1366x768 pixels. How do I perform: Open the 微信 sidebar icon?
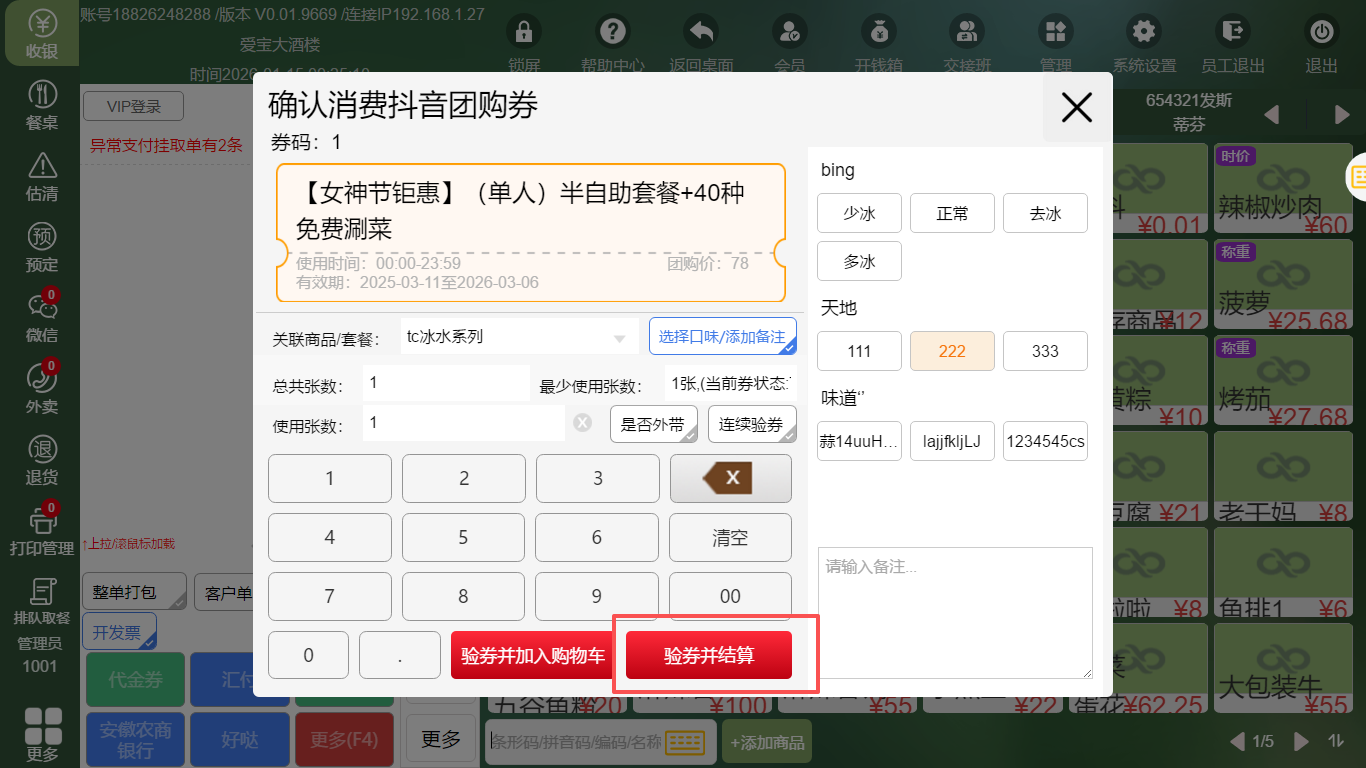tap(42, 316)
